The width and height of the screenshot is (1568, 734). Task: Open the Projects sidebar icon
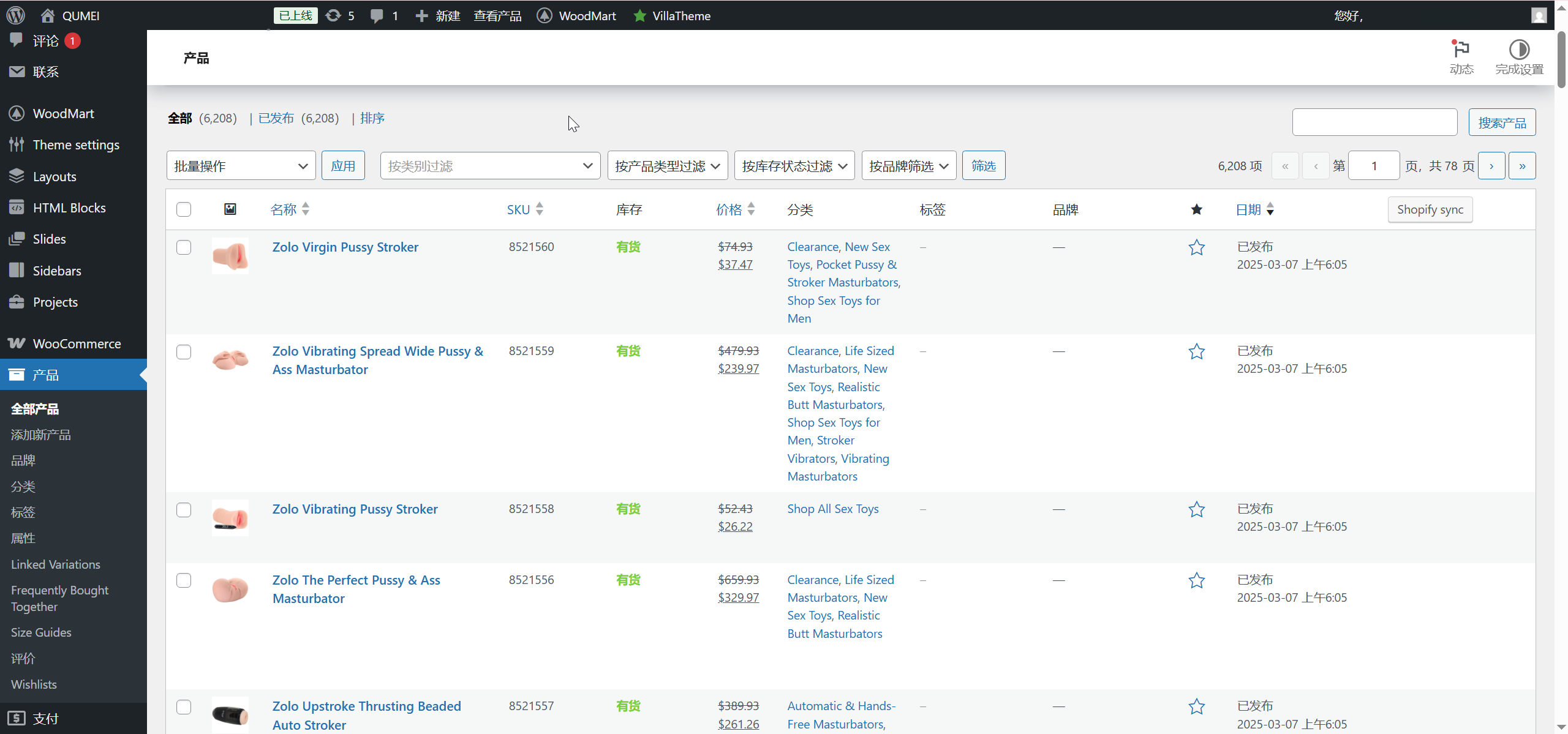[x=17, y=301]
